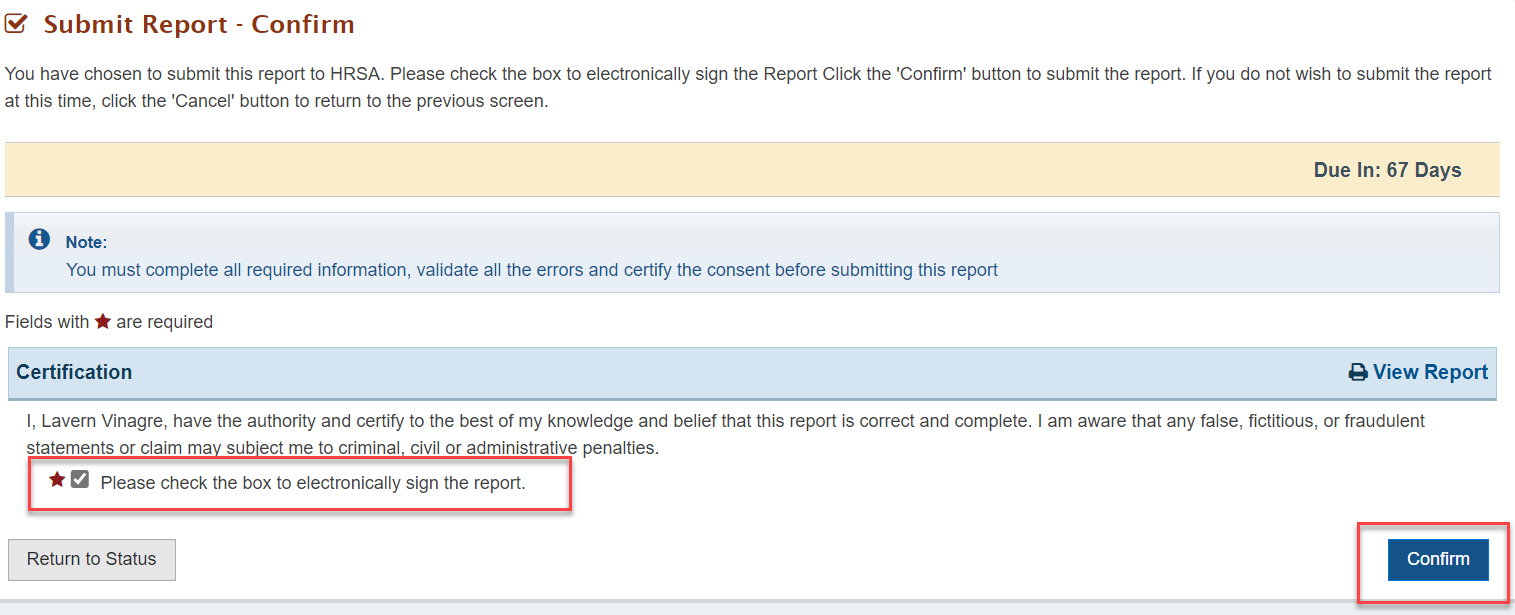Screen dimensions: 1515x615
Task: Check the electronic signature checkbox
Action: 80,480
